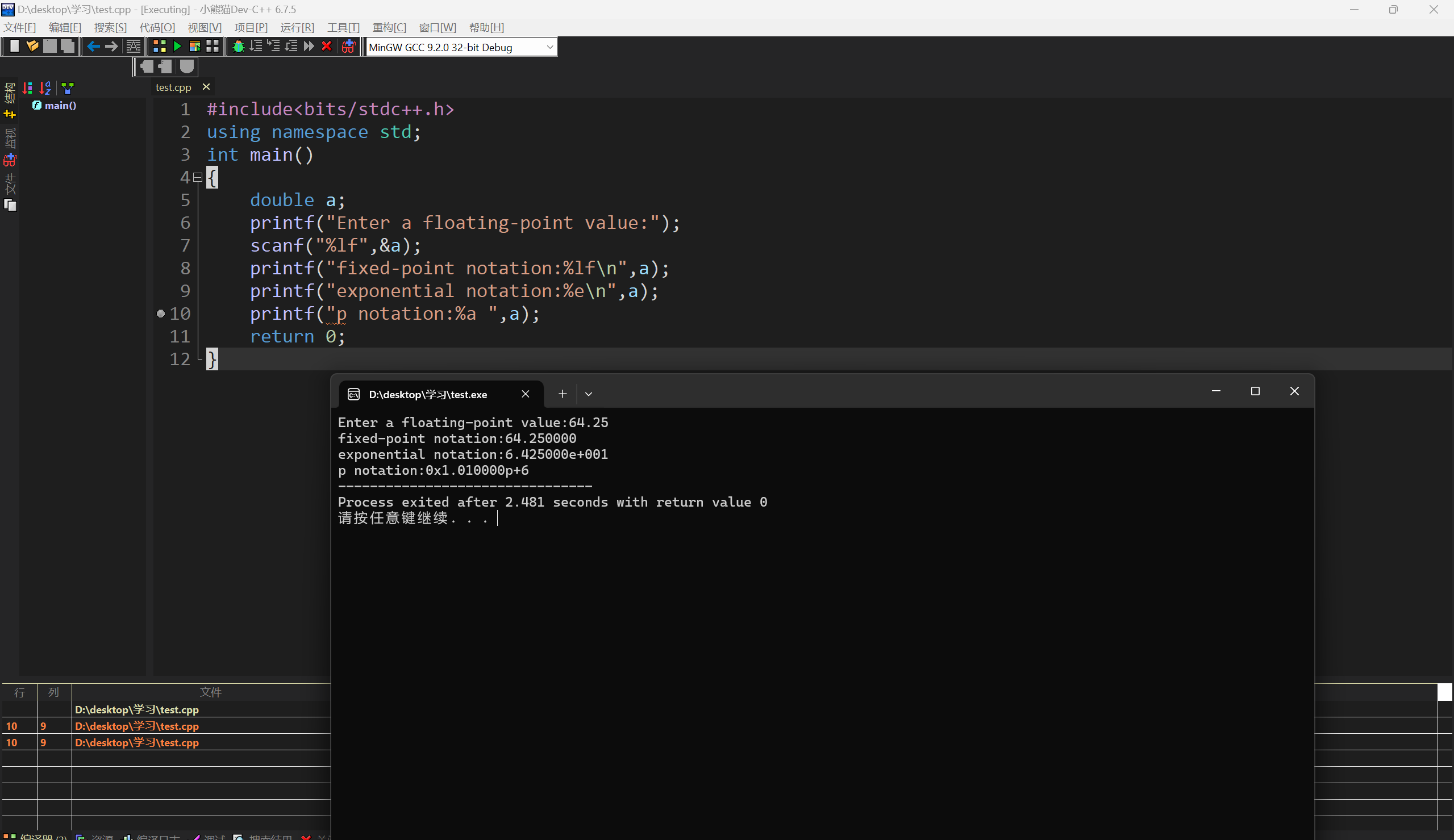Select the D:\desktop\学习\test.exe terminal tab
The height and width of the screenshot is (840, 1454).
click(427, 395)
